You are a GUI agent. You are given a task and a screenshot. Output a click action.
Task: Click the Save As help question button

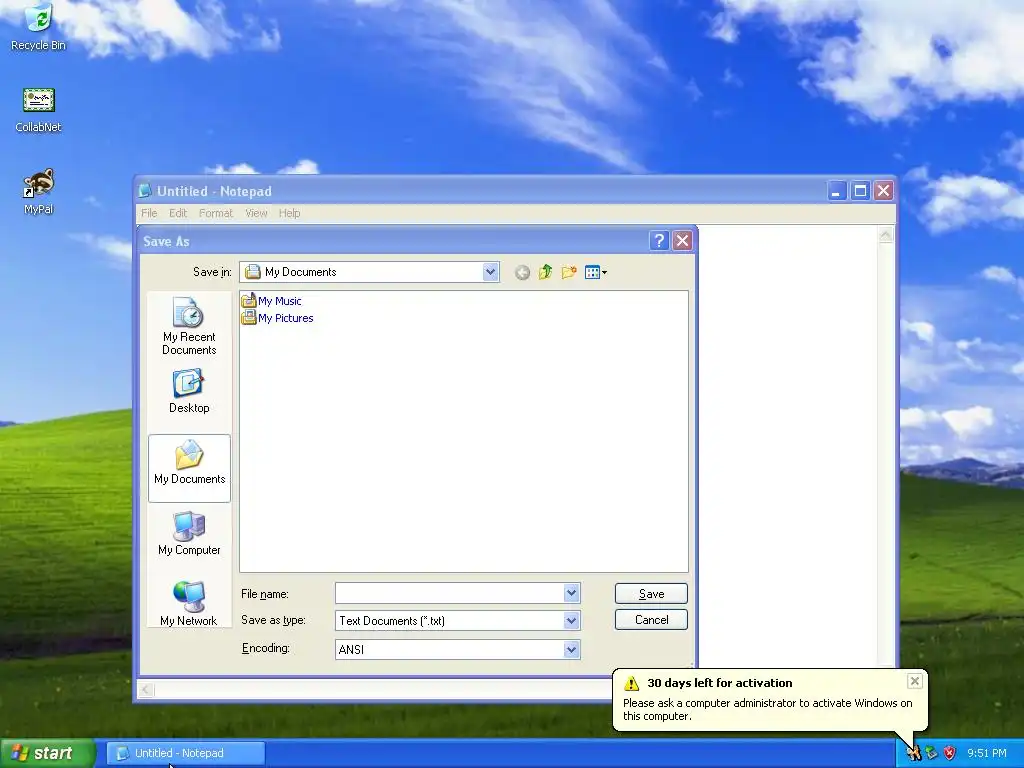click(x=659, y=241)
